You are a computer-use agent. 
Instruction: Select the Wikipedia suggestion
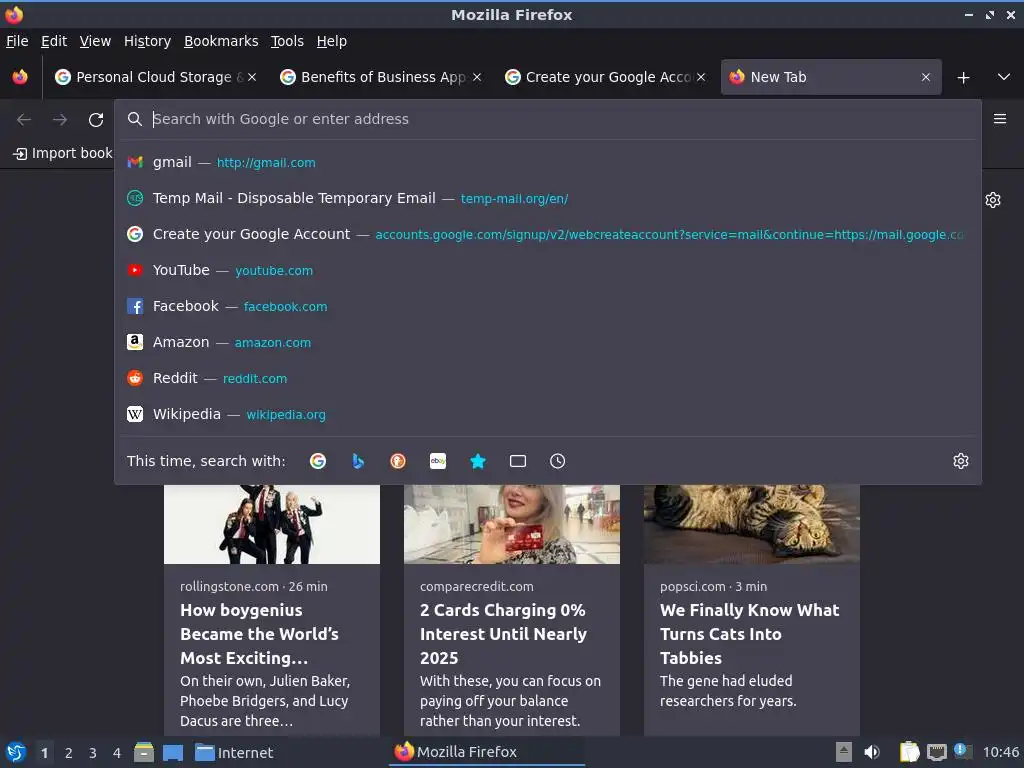tap(548, 414)
